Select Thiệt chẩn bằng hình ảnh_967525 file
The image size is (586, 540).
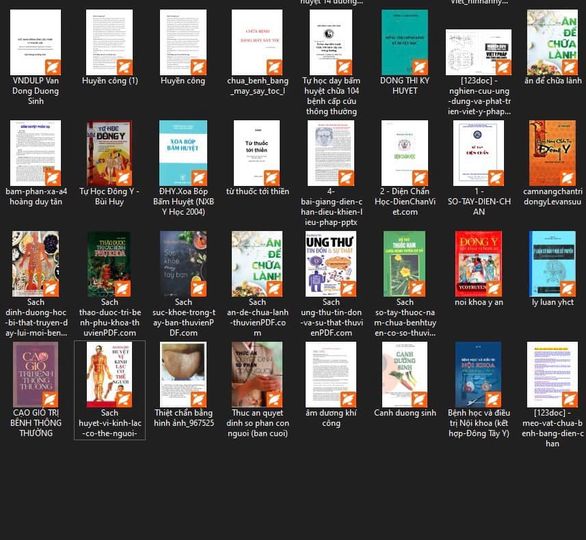[x=183, y=374]
